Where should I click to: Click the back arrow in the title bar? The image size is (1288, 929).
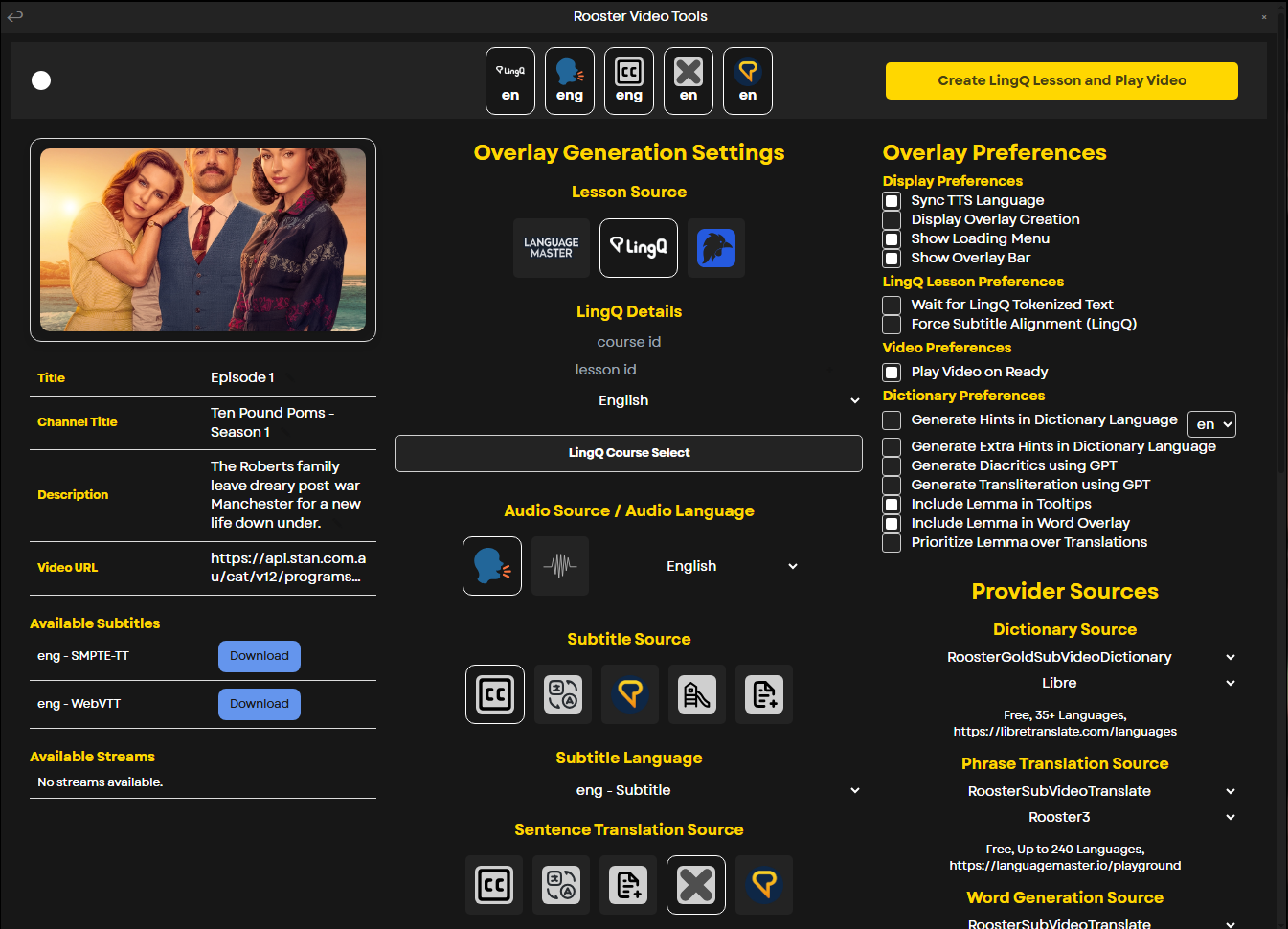[15, 15]
